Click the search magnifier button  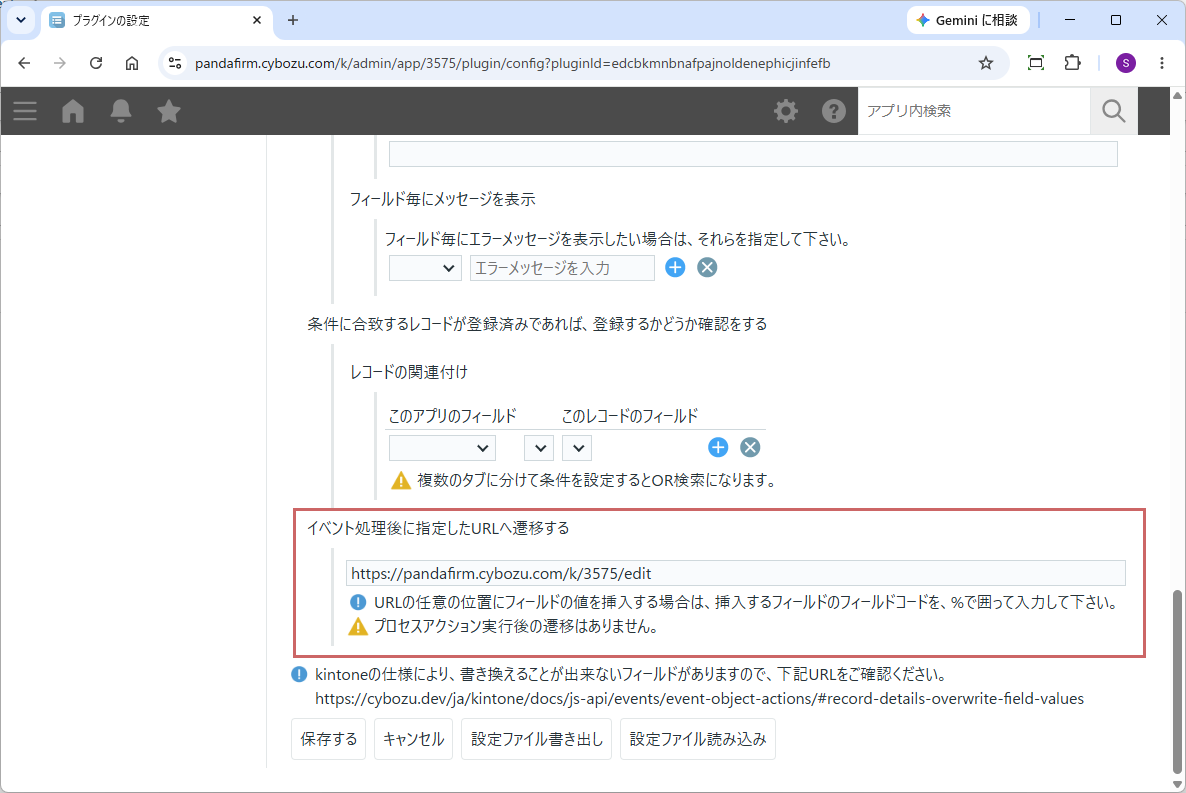click(1113, 111)
